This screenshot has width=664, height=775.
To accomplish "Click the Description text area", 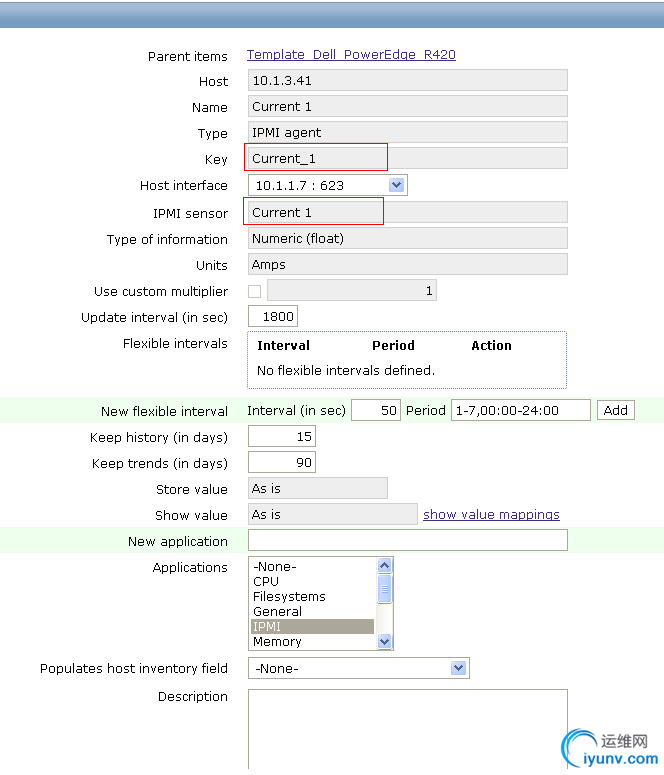I will pyautogui.click(x=408, y=729).
